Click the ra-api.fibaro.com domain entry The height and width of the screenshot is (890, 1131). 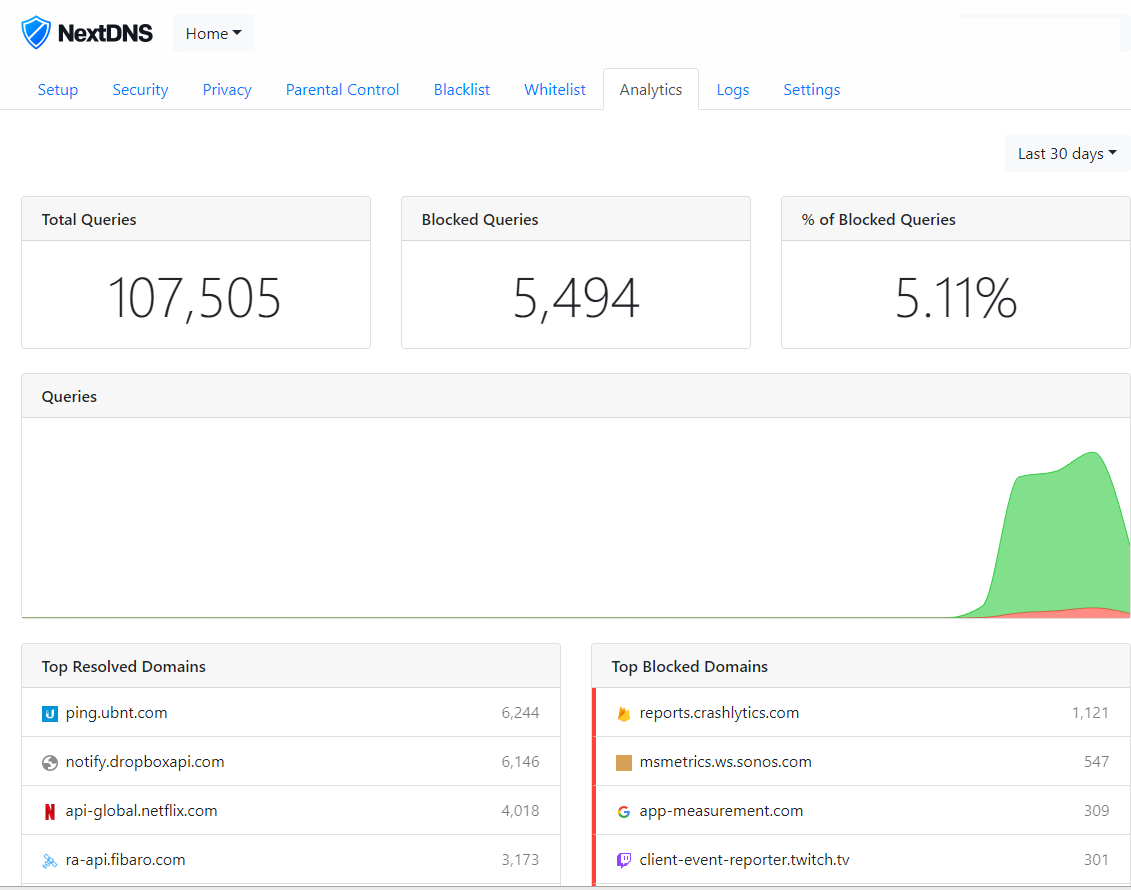pos(126,860)
